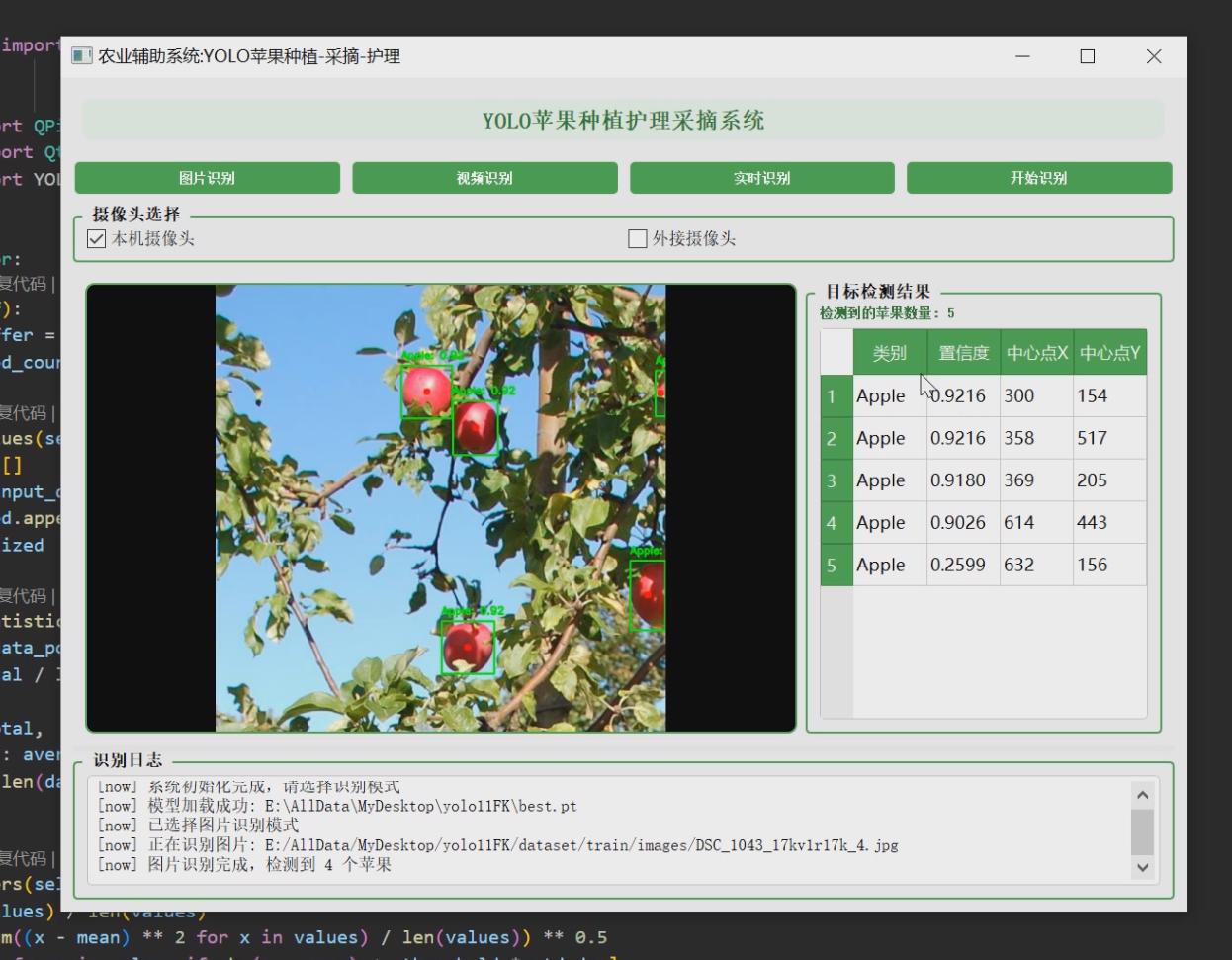The image size is (1232, 960).
Task: Click the 开始识别 button
Action: (x=1038, y=178)
